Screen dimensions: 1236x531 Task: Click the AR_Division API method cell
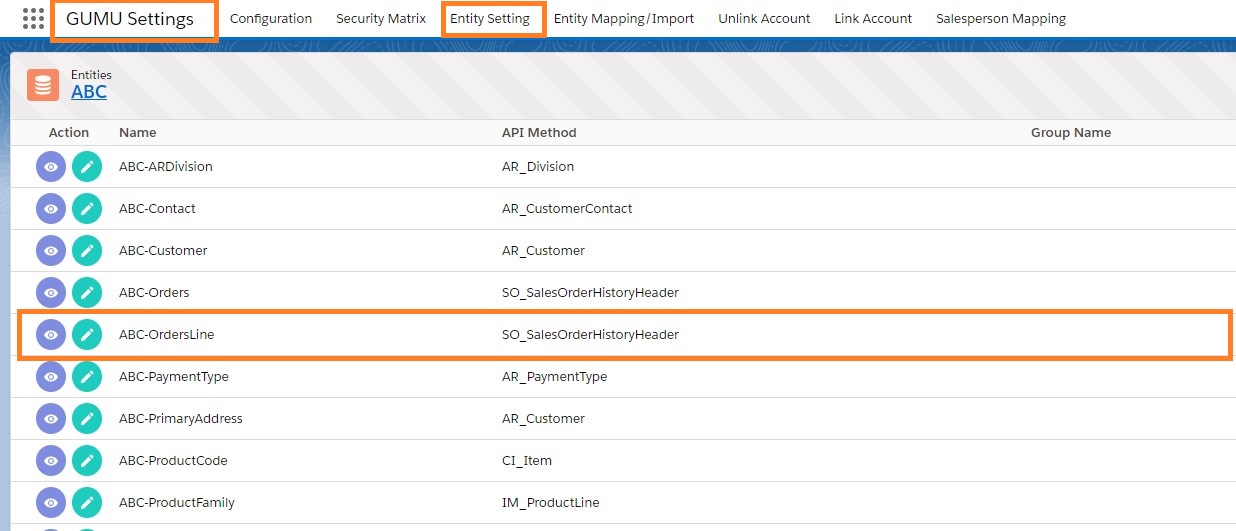[x=538, y=167]
